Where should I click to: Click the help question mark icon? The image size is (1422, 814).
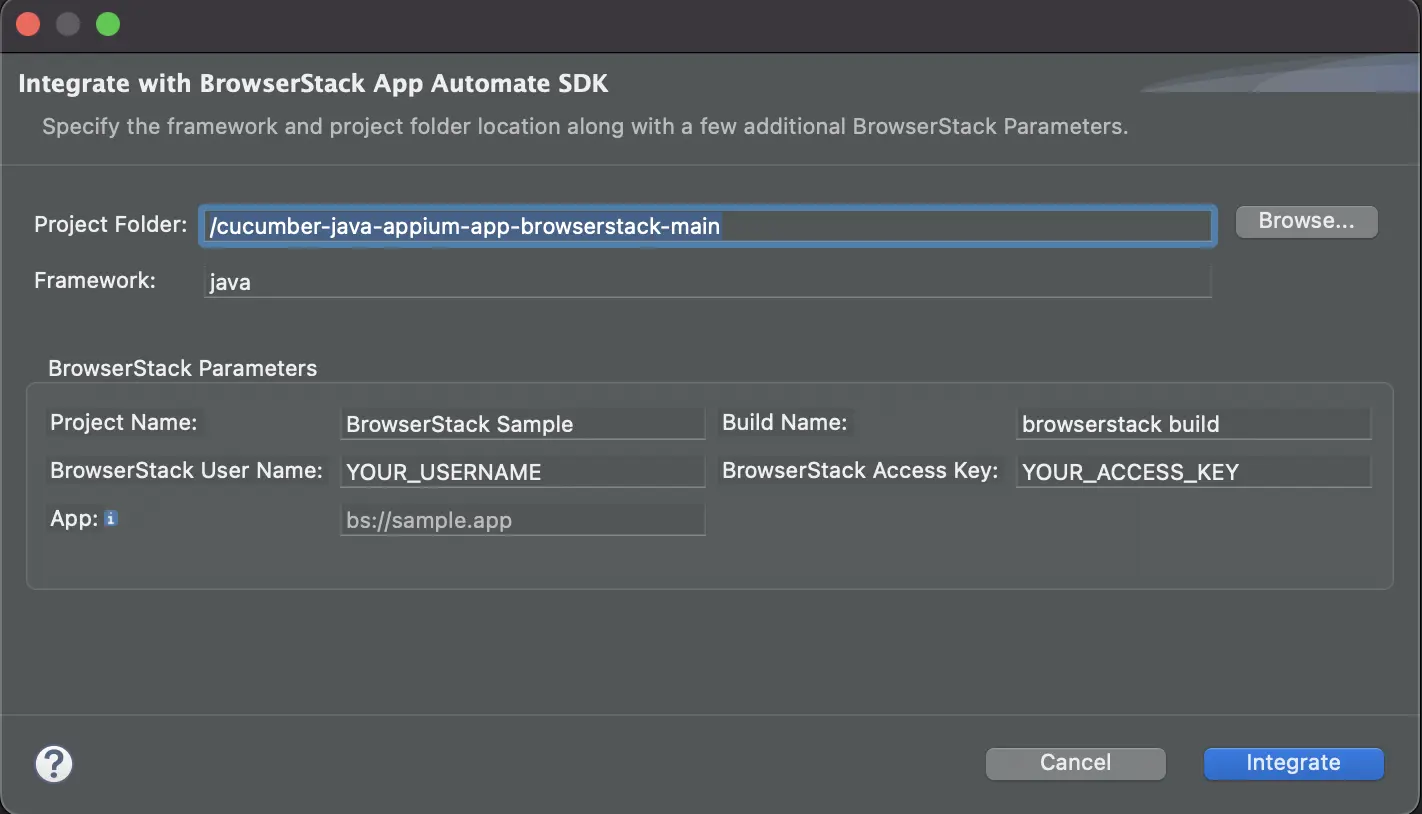coord(54,764)
